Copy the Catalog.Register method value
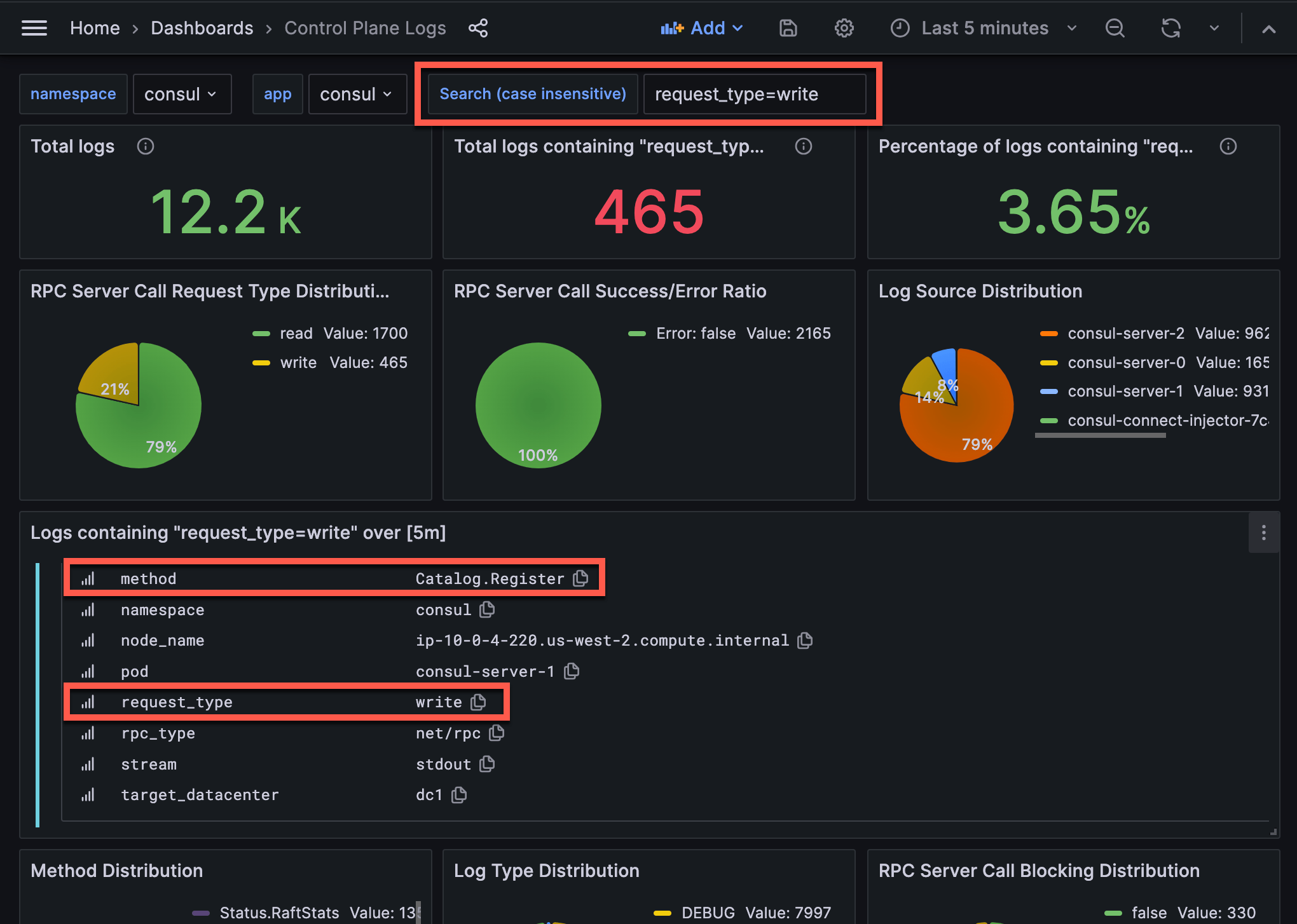1297x924 pixels. 580,578
